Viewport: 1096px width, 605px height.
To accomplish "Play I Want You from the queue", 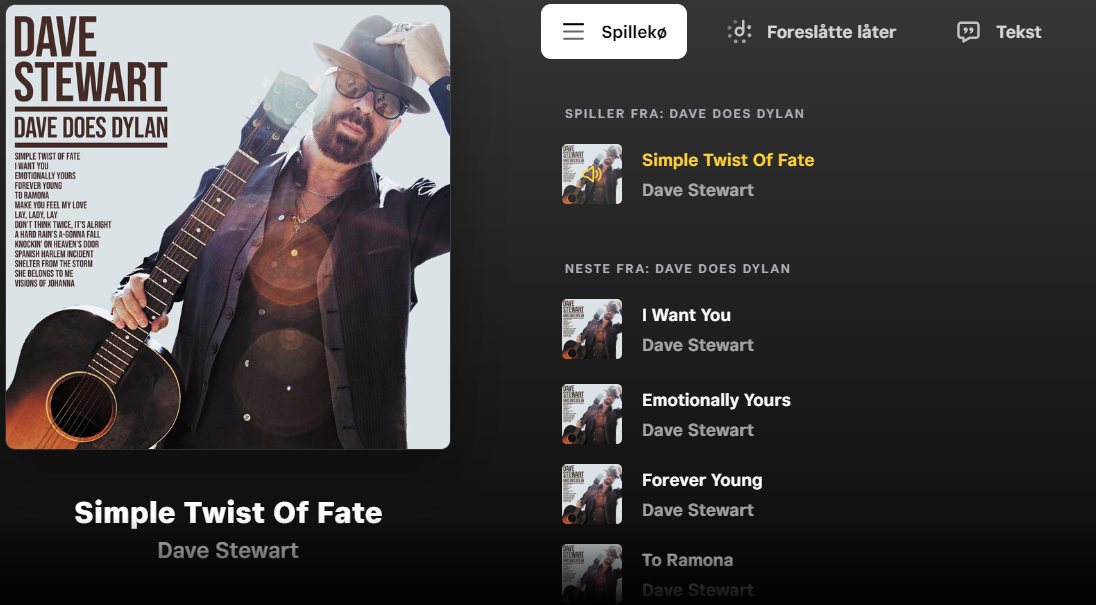I will pos(686,315).
